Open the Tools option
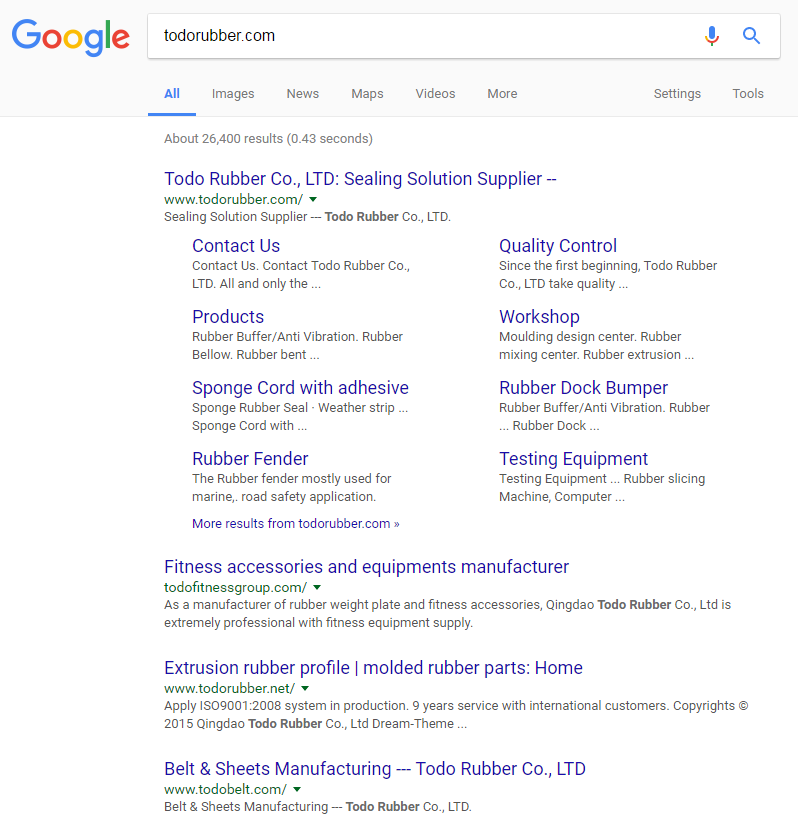Image resolution: width=798 pixels, height=829 pixels. pos(748,94)
